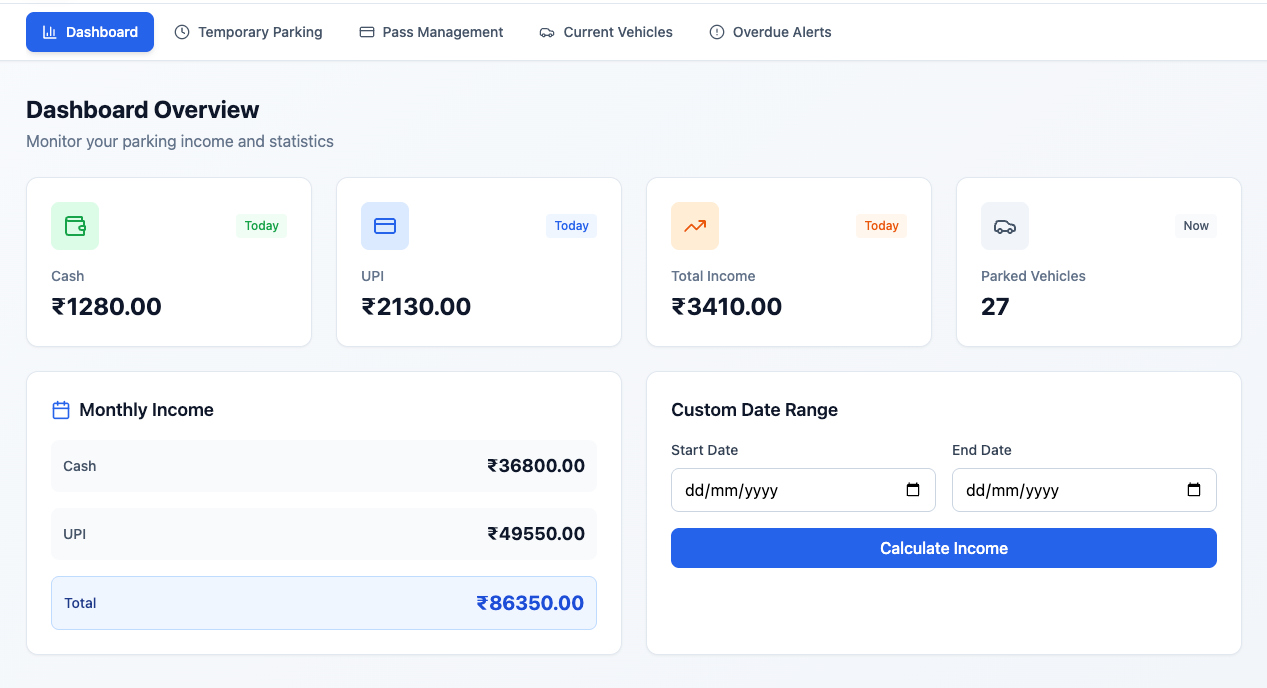Image resolution: width=1267 pixels, height=688 pixels.
Task: Click the Parked Vehicles label
Action: point(1033,276)
